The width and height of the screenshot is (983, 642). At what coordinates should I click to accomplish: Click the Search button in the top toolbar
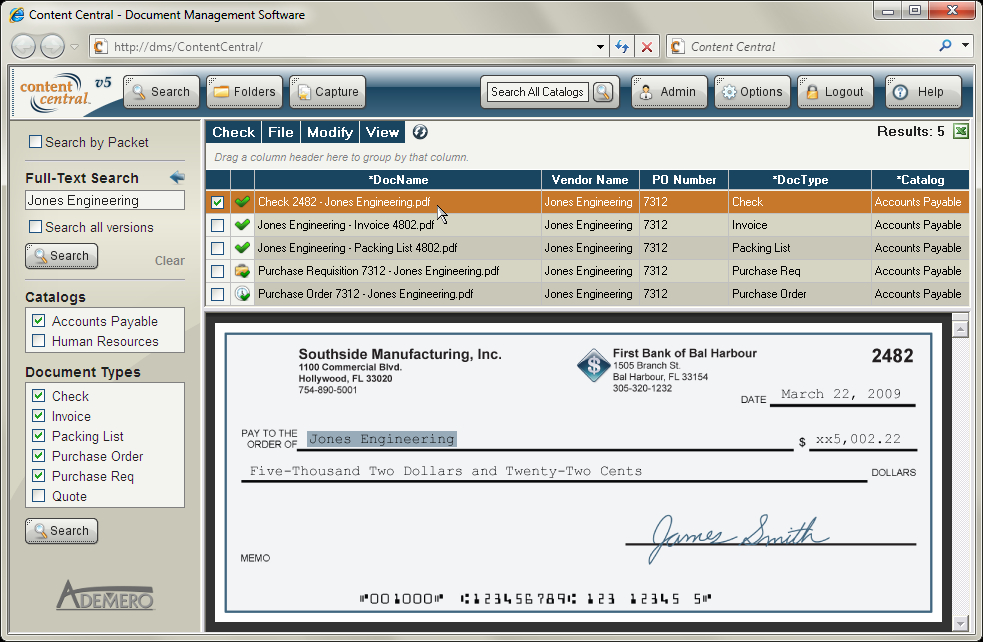click(x=162, y=92)
